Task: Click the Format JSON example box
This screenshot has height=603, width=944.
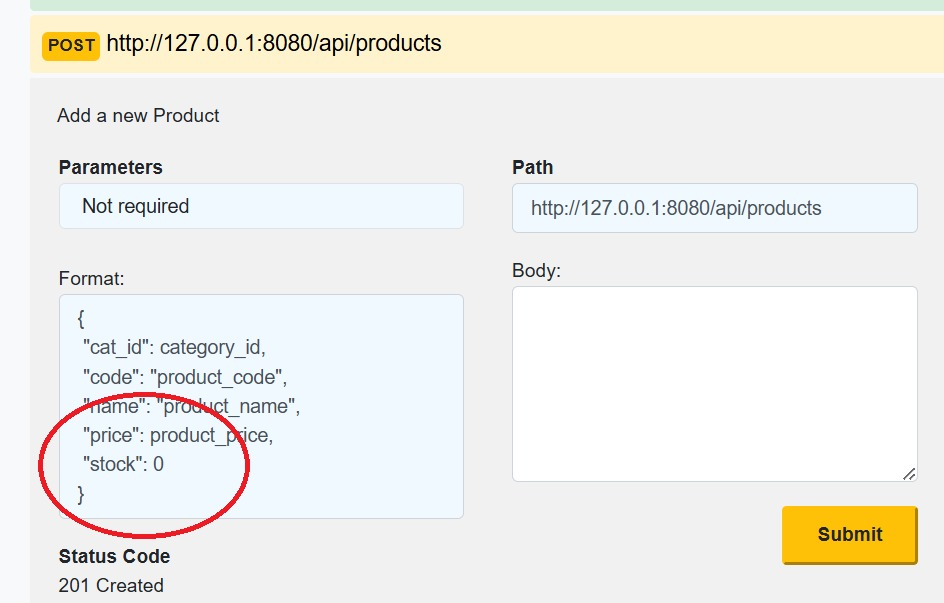Action: click(x=260, y=405)
